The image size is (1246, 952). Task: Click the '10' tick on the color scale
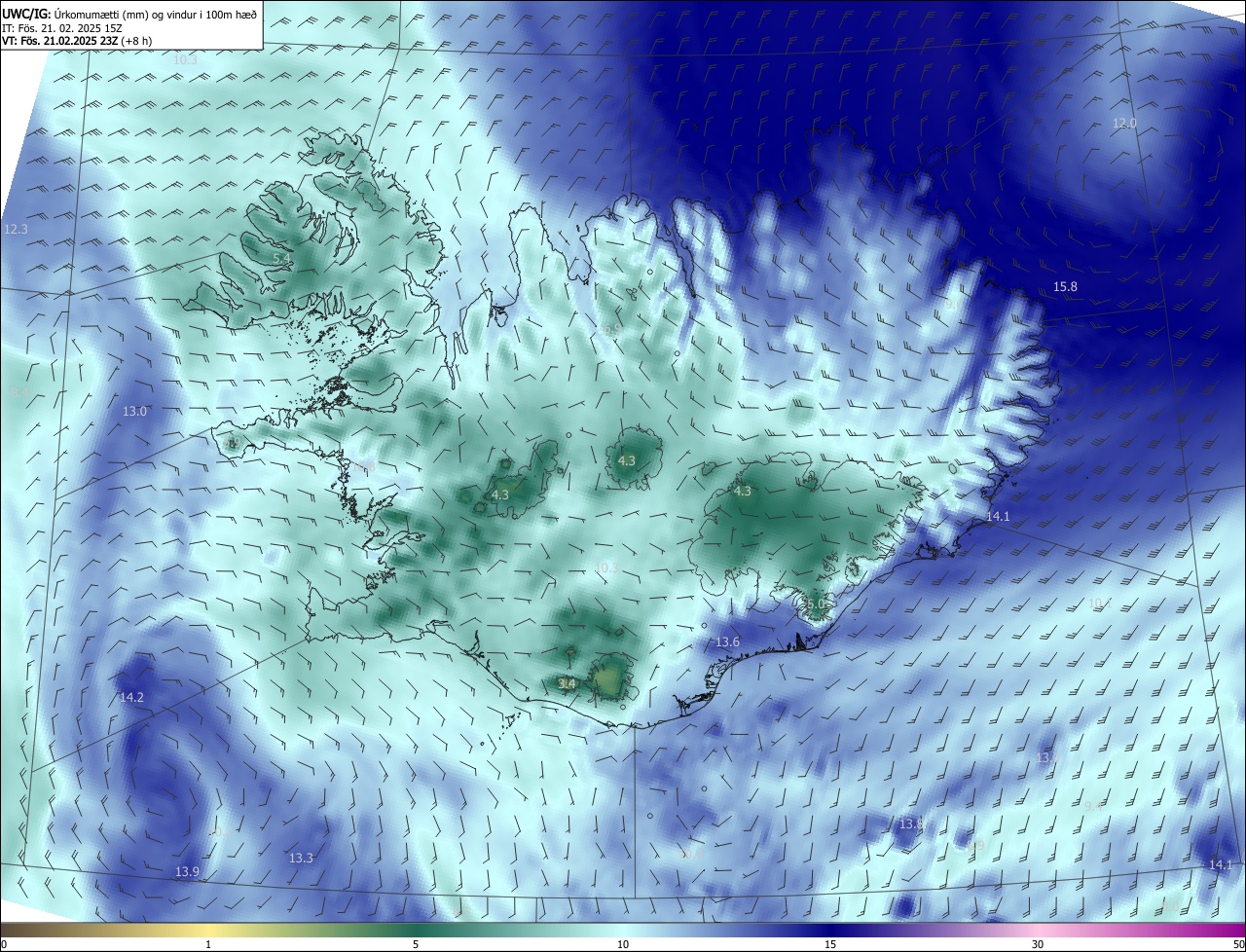coord(623,944)
